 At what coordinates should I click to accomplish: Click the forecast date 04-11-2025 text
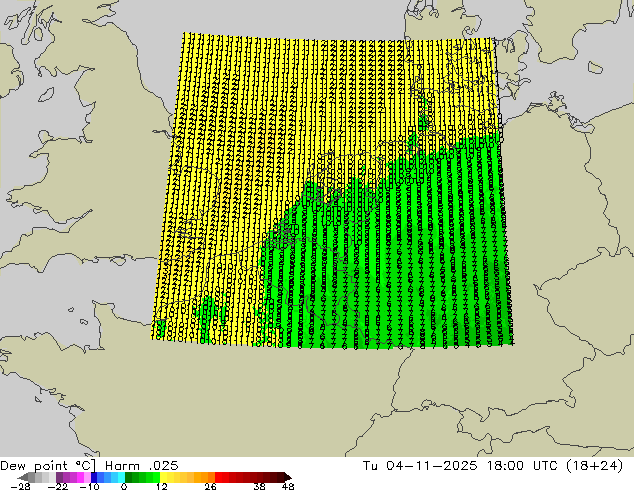click(431, 466)
